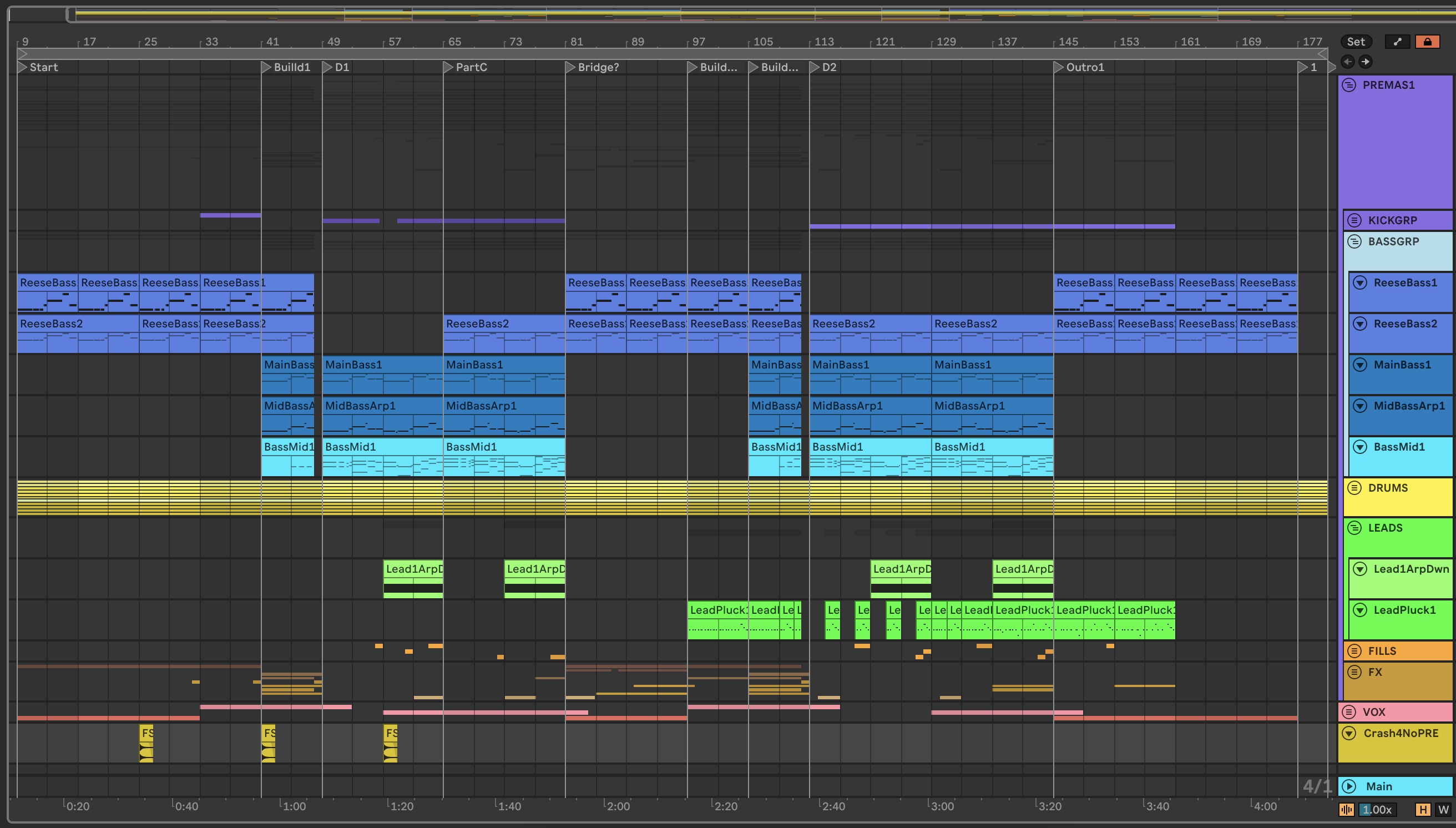Jump to the next locator with right arrow
Viewport: 1456px width, 828px height.
(x=1365, y=62)
